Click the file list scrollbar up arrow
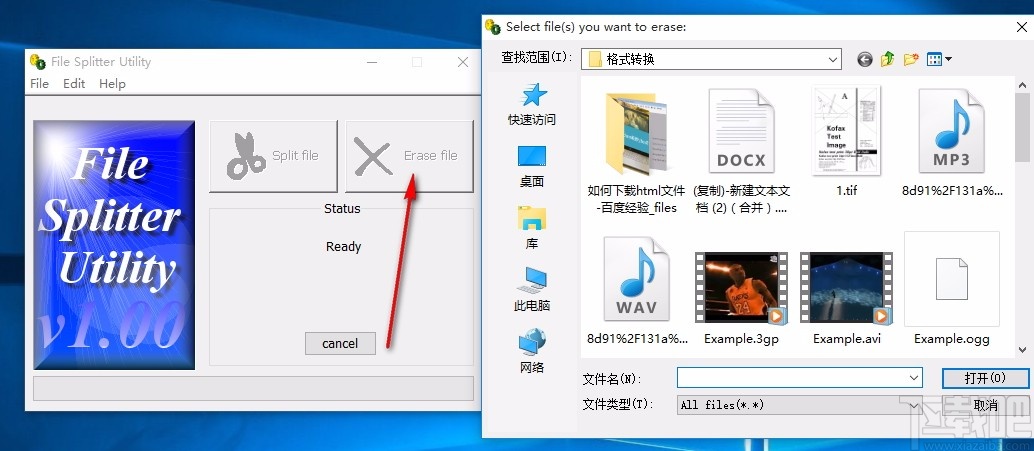This screenshot has width=1034, height=451. pos(1023,85)
